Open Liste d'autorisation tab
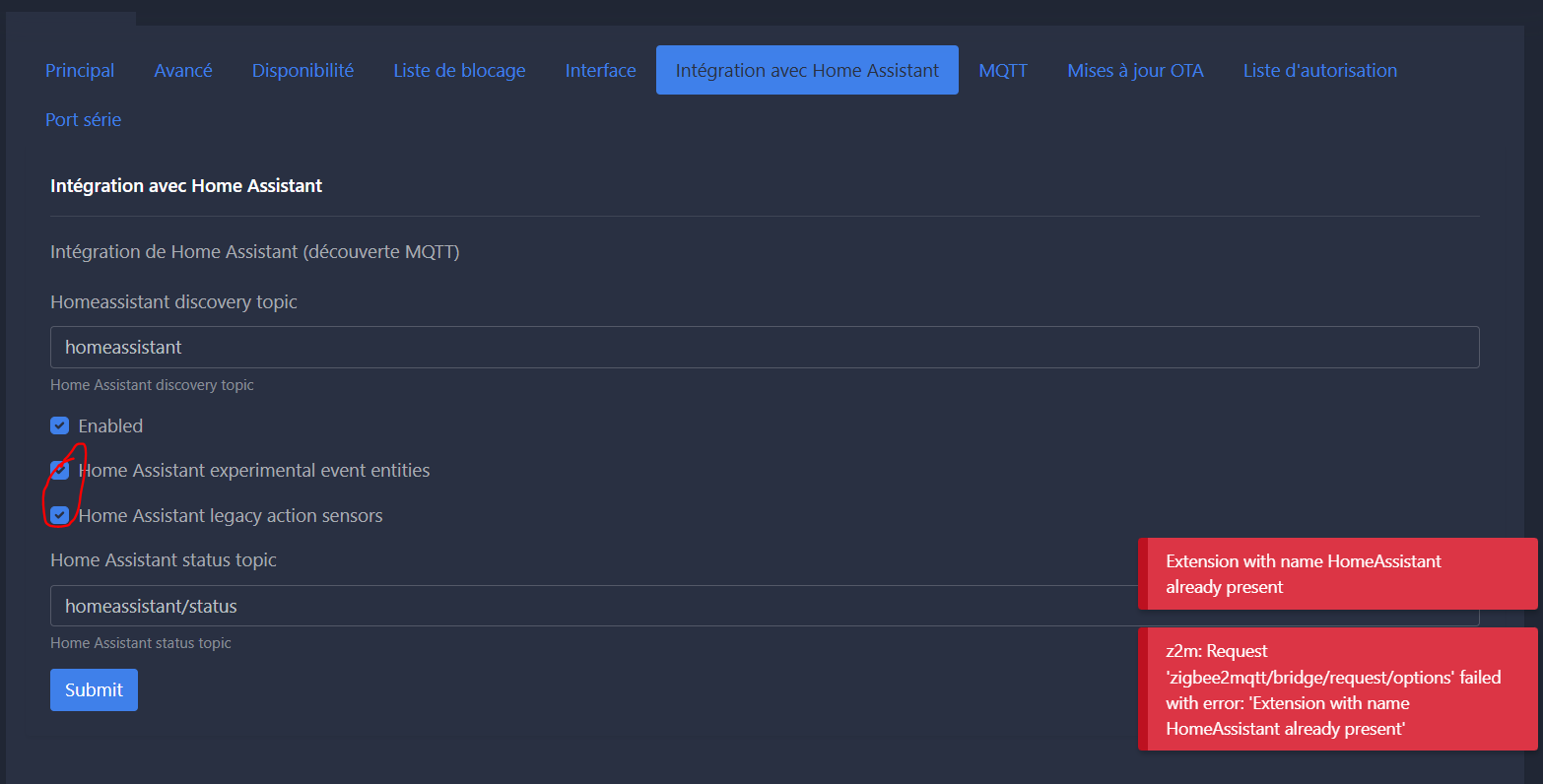Screen dimensions: 1543x784 click(1319, 70)
